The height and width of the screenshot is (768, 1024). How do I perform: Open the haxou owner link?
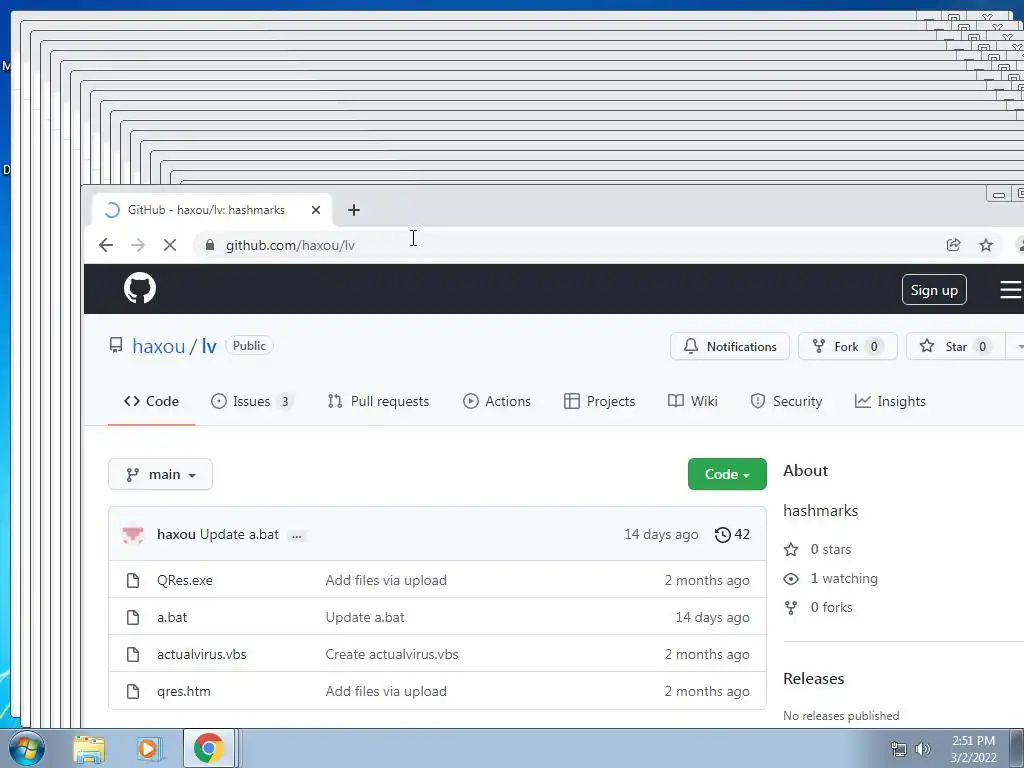[x=159, y=346]
